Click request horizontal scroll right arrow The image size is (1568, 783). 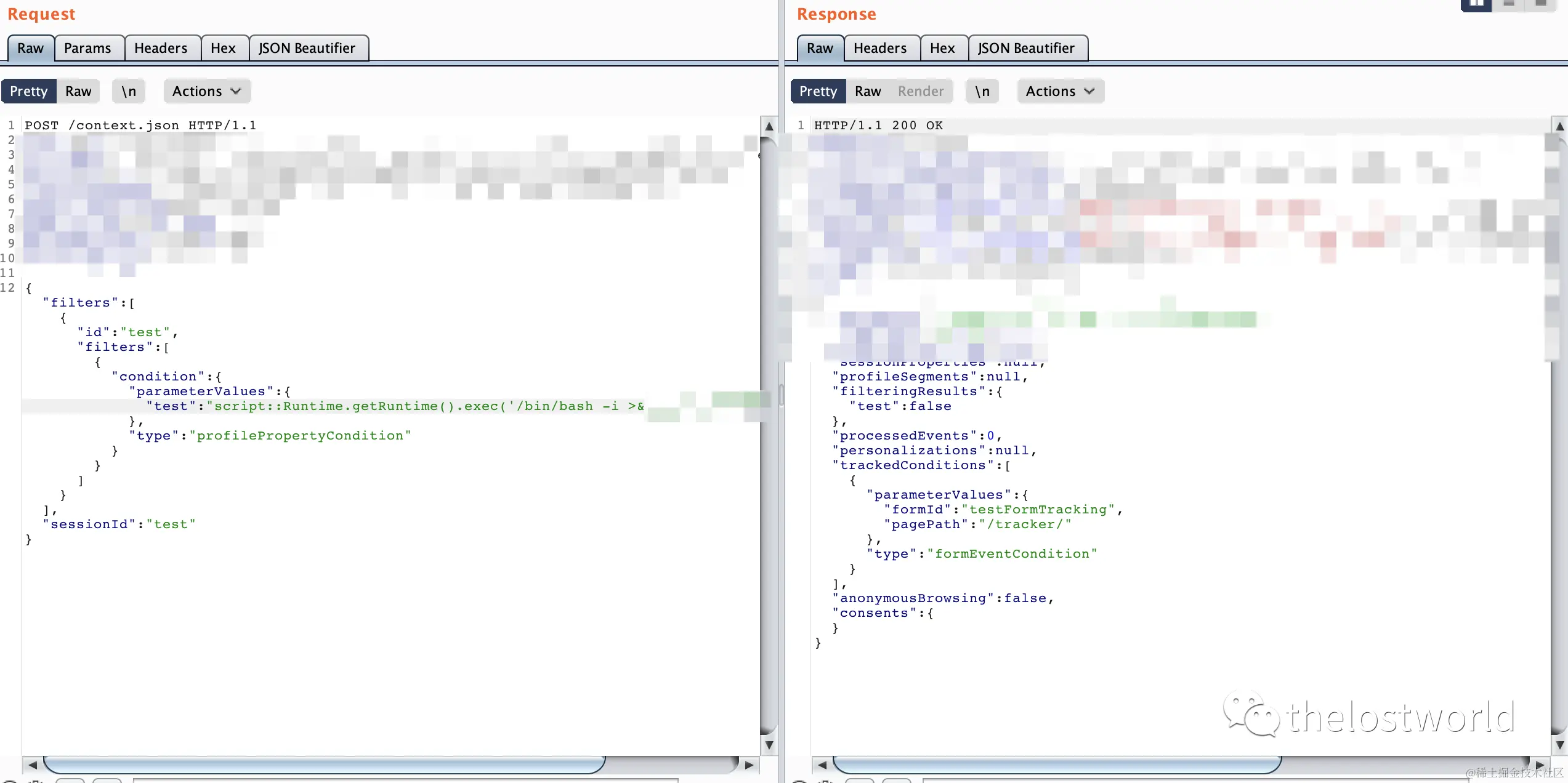(x=749, y=765)
